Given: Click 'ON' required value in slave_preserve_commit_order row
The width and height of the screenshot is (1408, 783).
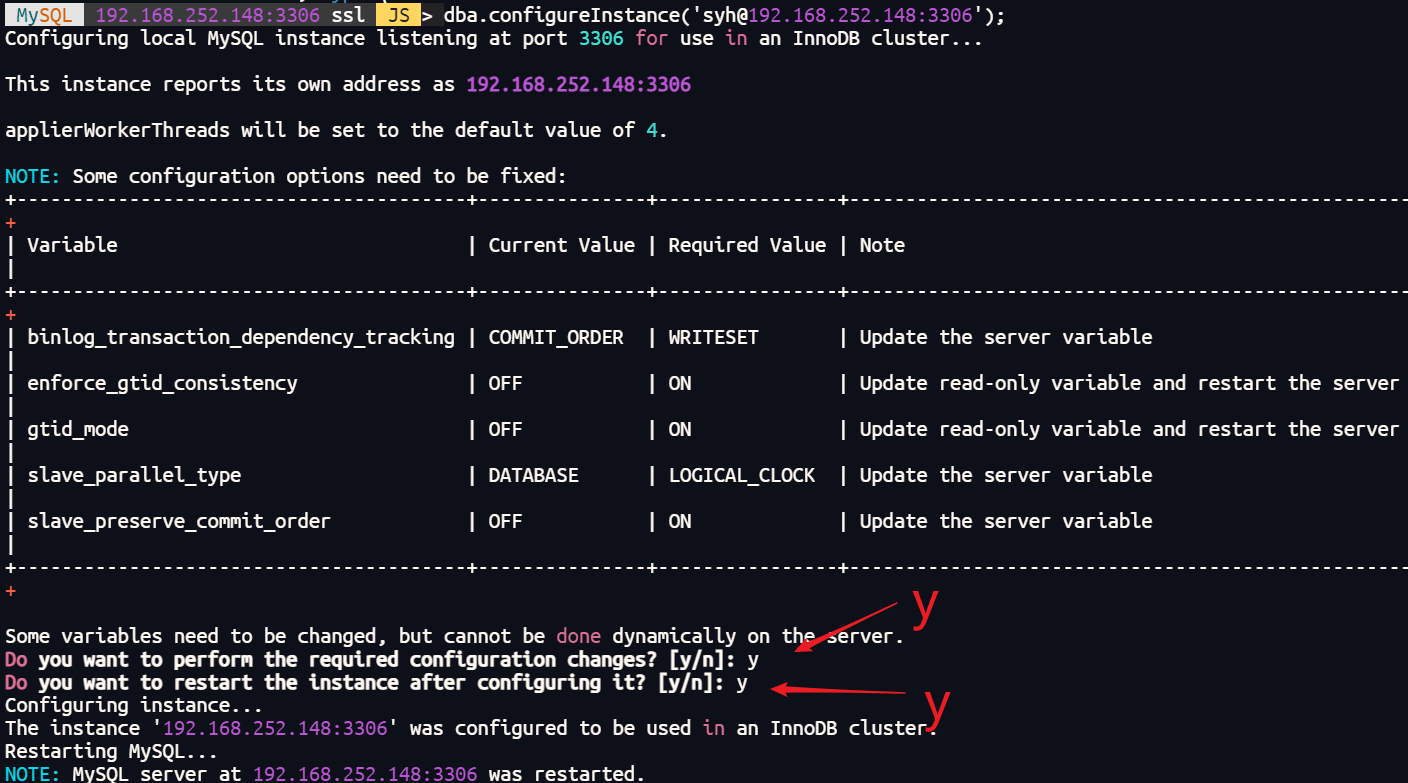Looking at the screenshot, I should point(680,521).
